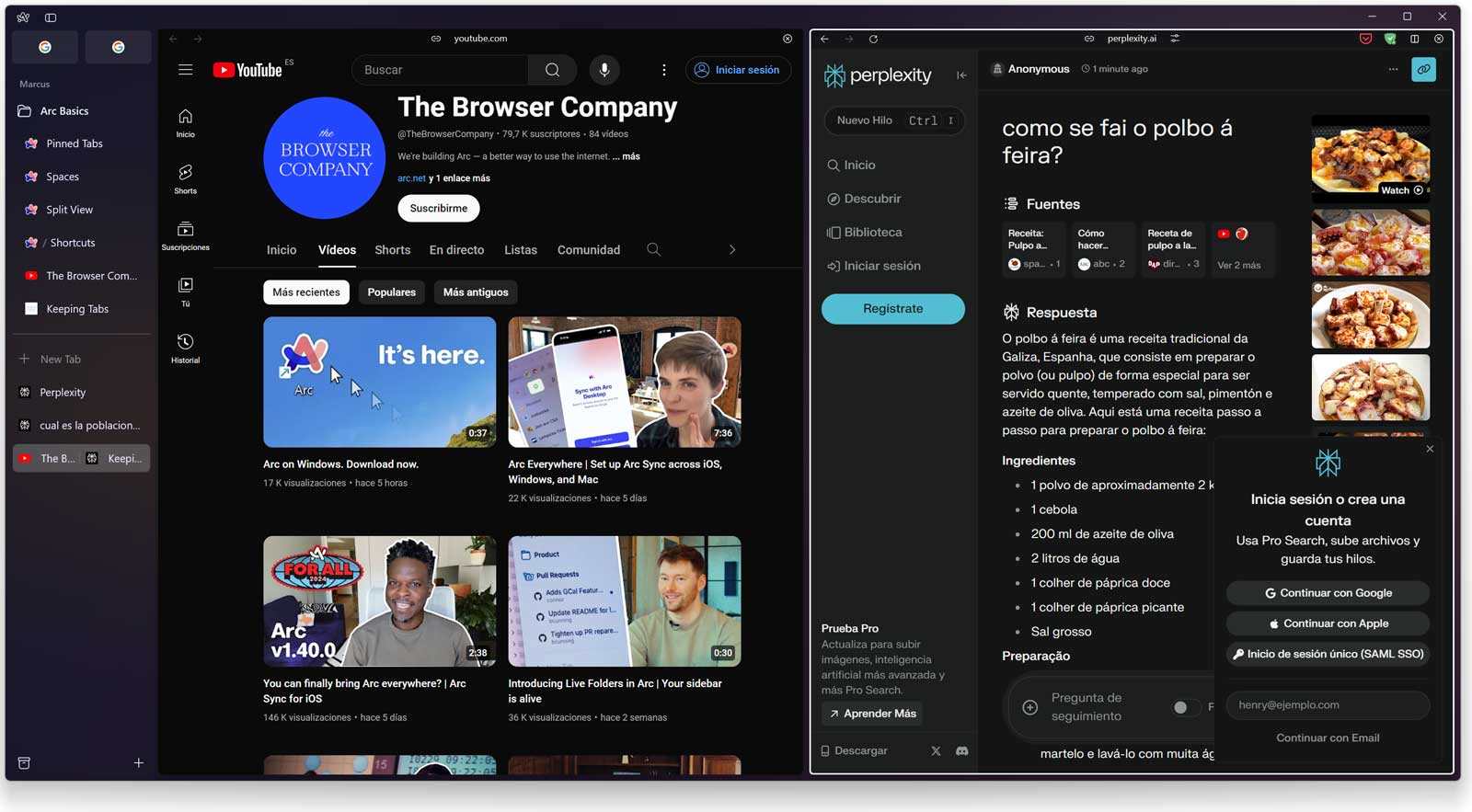Show more channel tabs with right chevron
This screenshot has height=812, width=1472.
click(732, 249)
